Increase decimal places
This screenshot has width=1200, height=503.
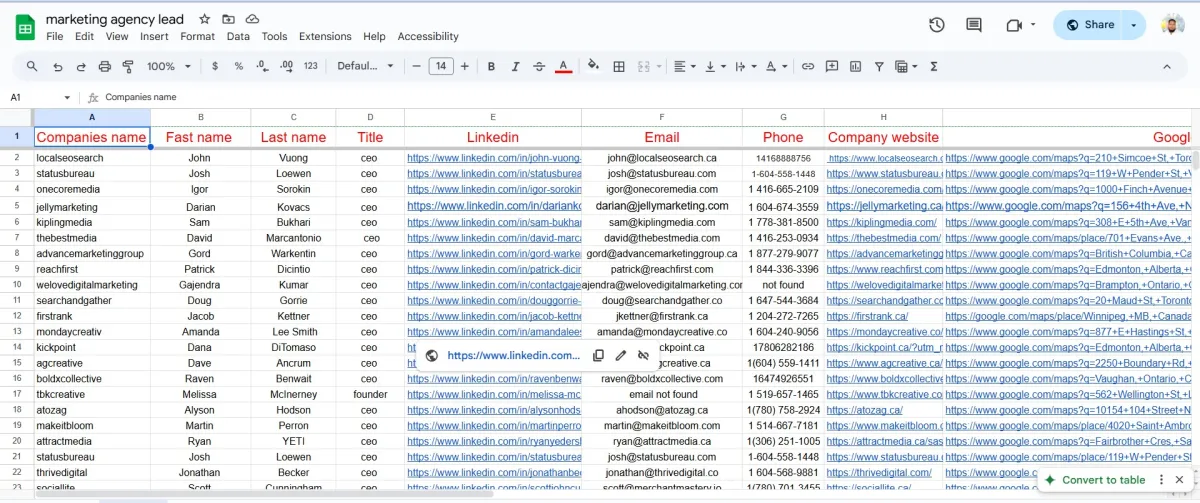click(287, 66)
